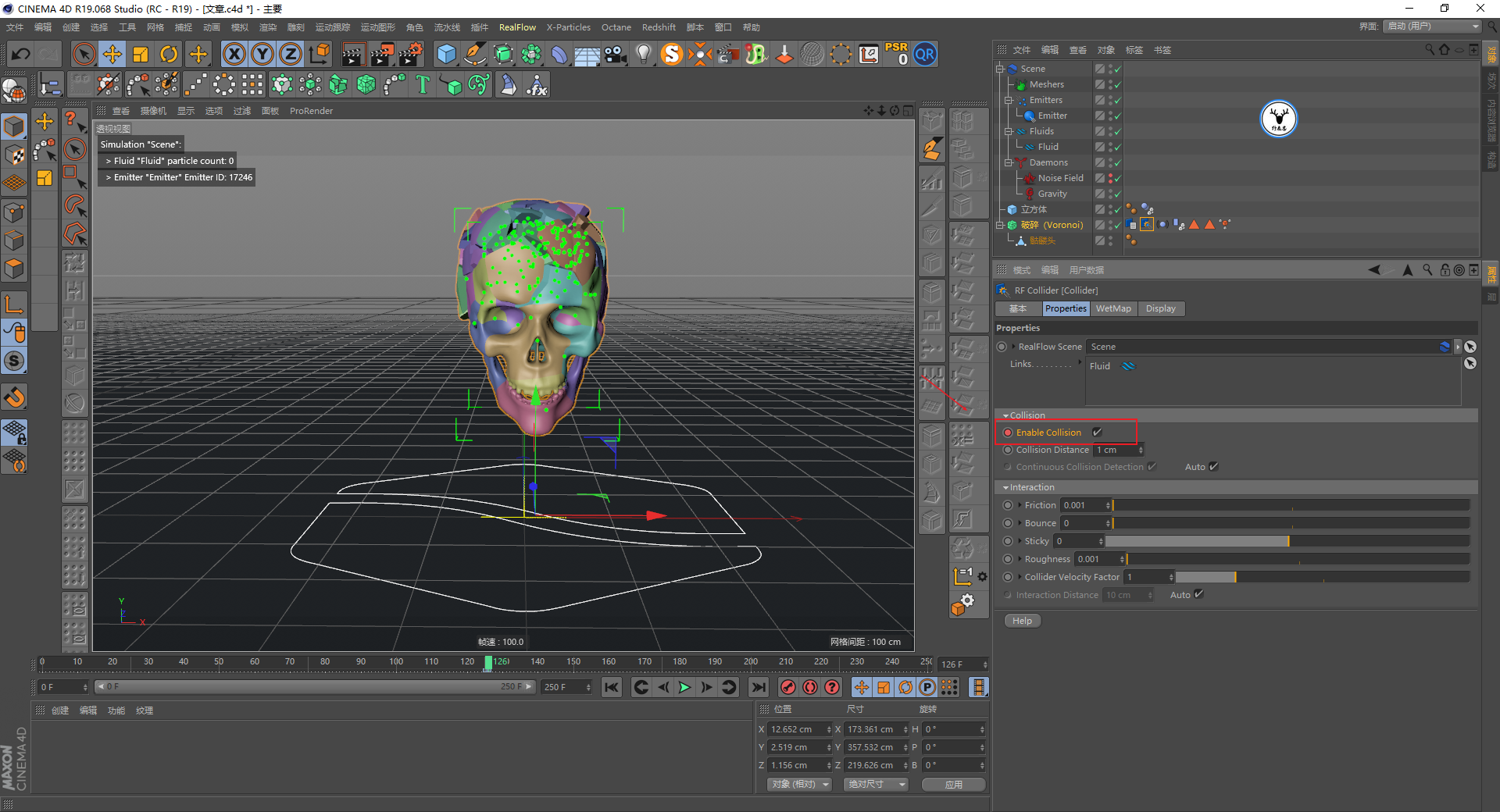The image size is (1500, 812).
Task: Click the PSR reset icon
Action: (x=896, y=55)
